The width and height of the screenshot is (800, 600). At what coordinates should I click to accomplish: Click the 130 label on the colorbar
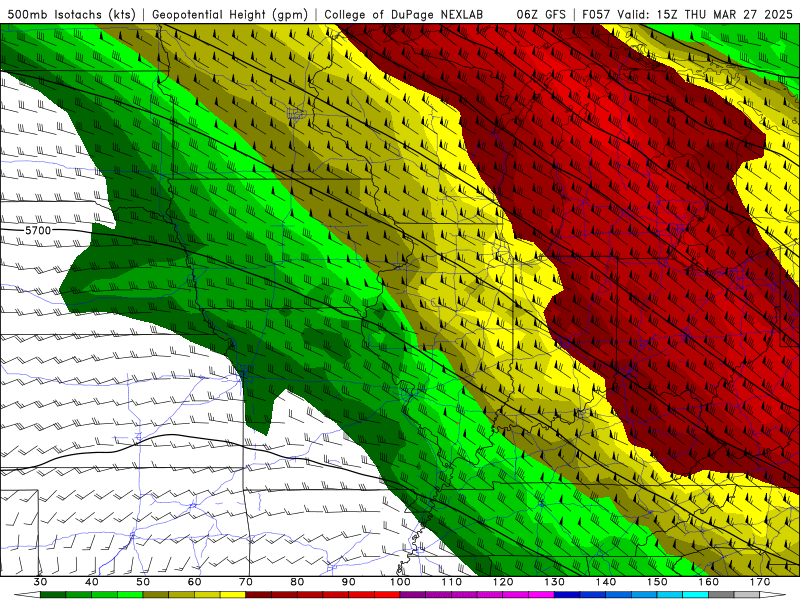[555, 582]
